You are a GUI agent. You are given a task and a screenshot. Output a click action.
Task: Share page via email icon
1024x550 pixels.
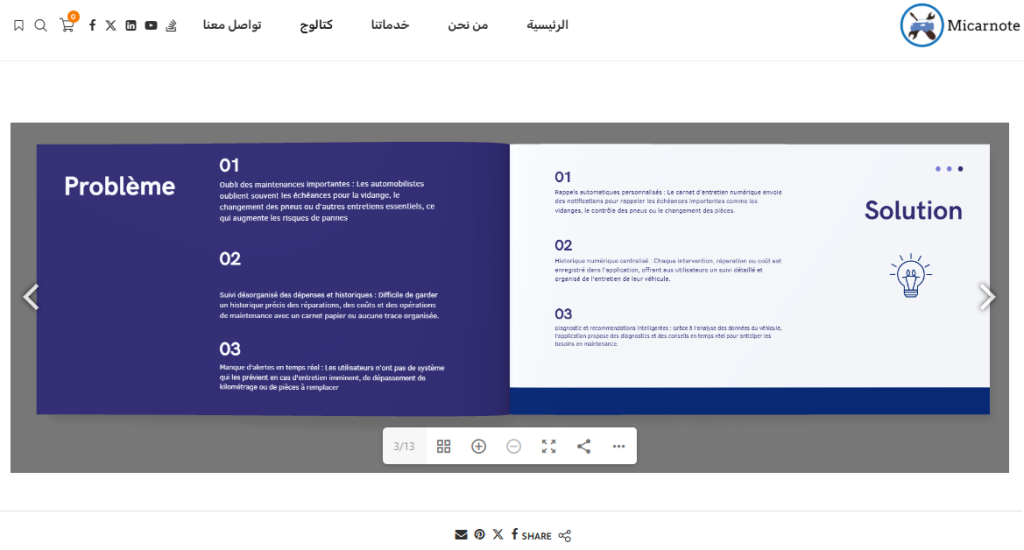(x=461, y=535)
